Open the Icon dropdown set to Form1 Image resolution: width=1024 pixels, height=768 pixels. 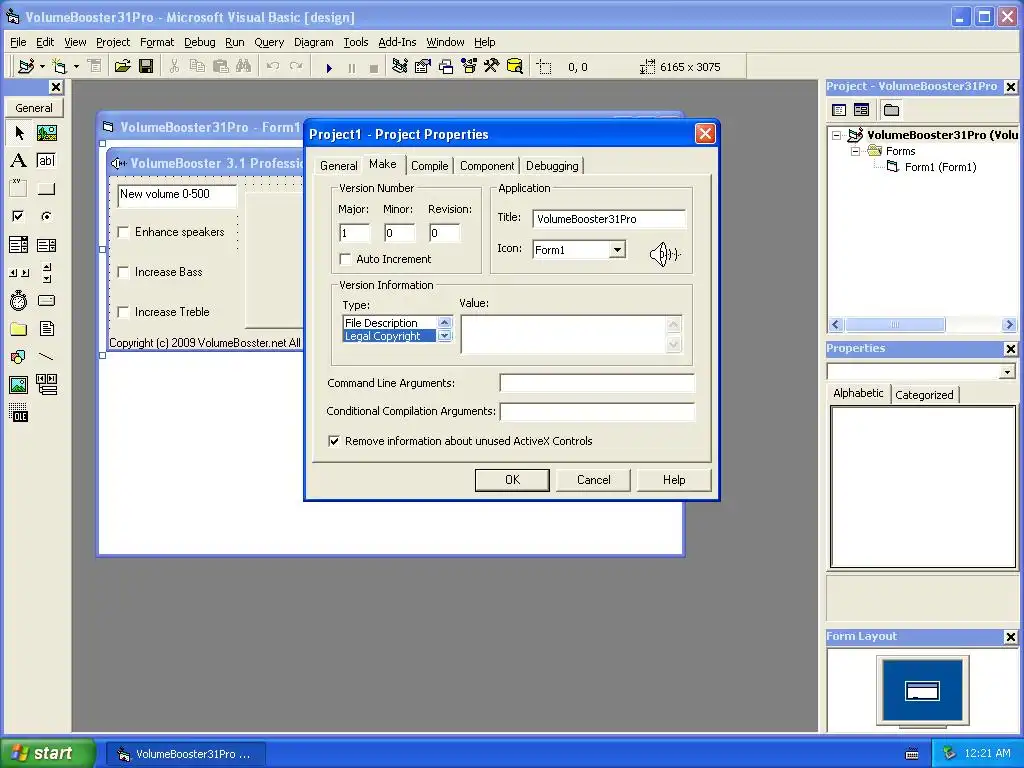point(616,249)
